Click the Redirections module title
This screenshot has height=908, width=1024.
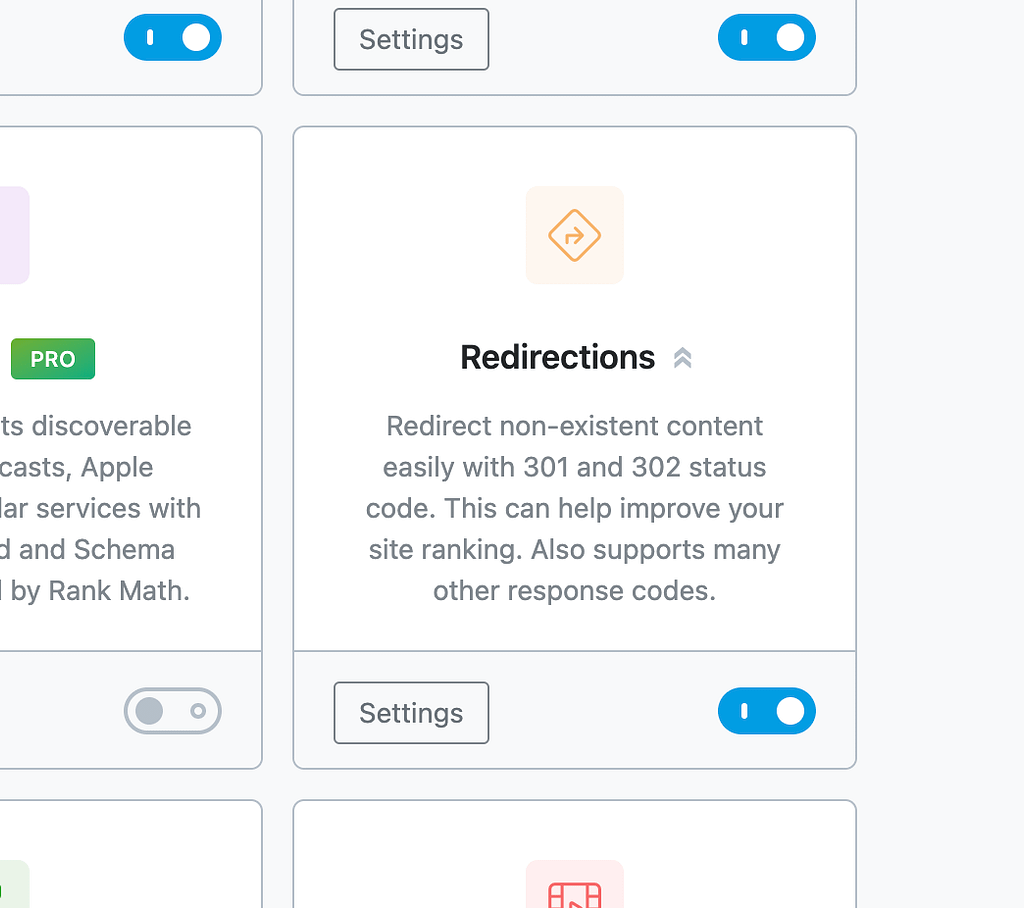click(557, 357)
